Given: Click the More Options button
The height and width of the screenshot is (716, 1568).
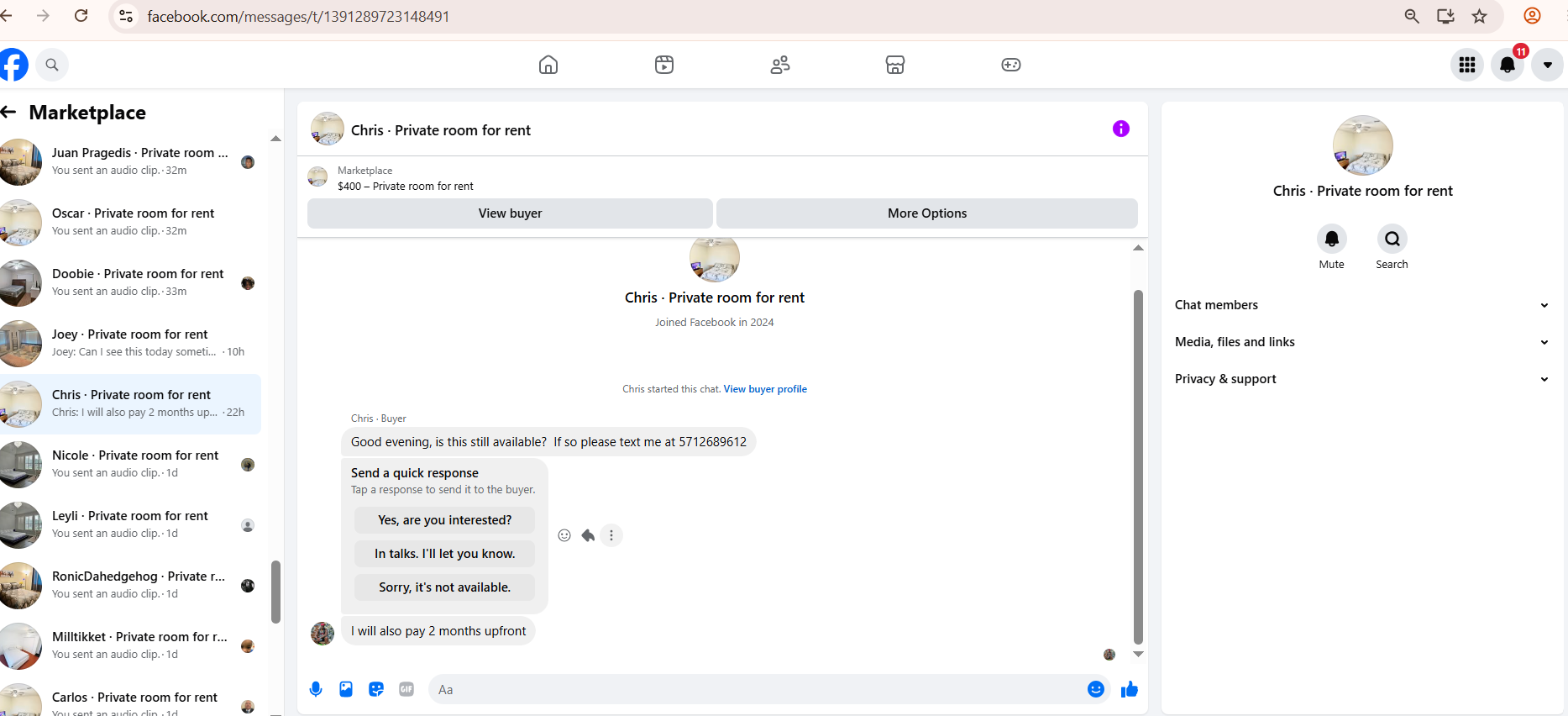Looking at the screenshot, I should click(927, 213).
